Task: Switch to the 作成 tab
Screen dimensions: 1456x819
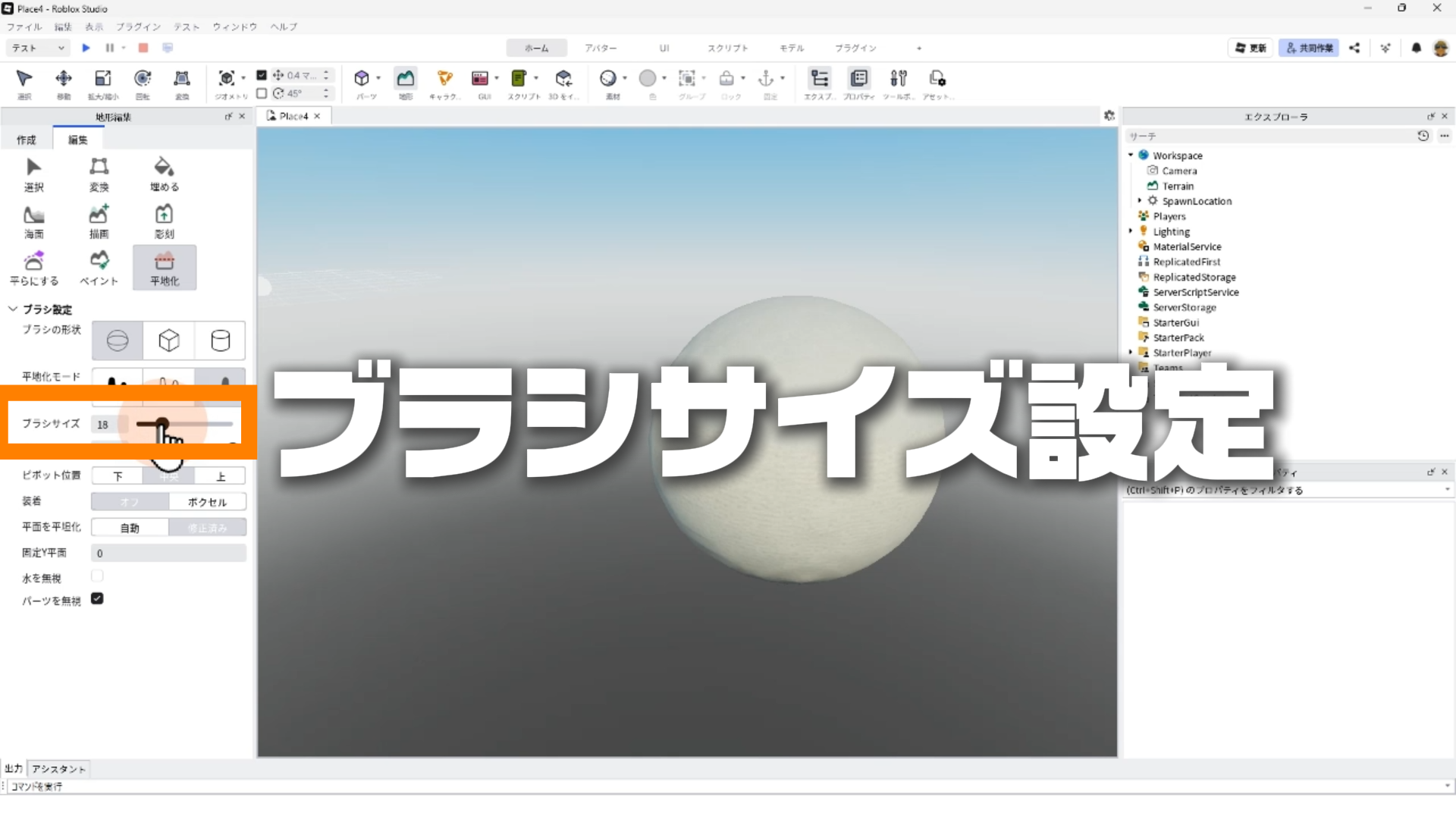Action: click(x=27, y=140)
